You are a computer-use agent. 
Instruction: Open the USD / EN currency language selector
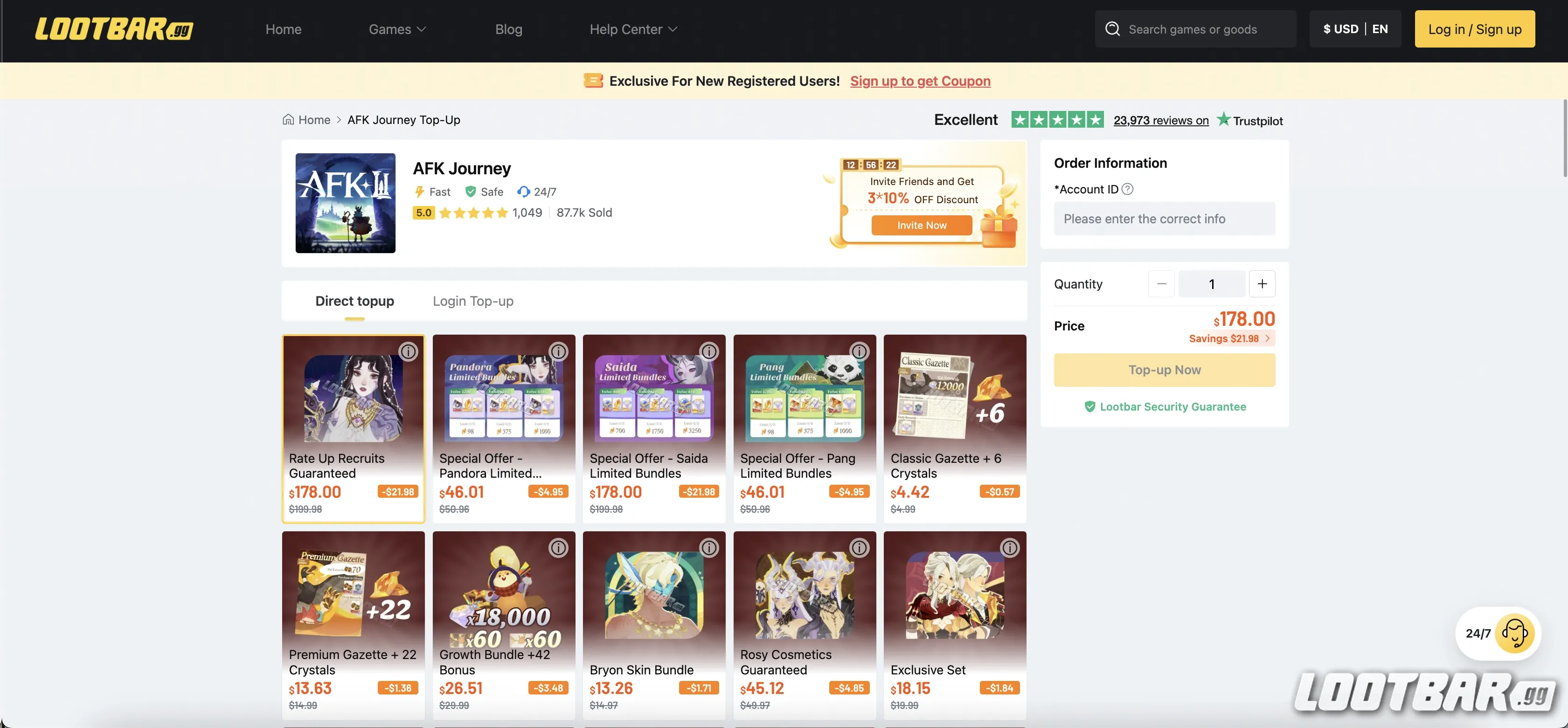tap(1355, 29)
